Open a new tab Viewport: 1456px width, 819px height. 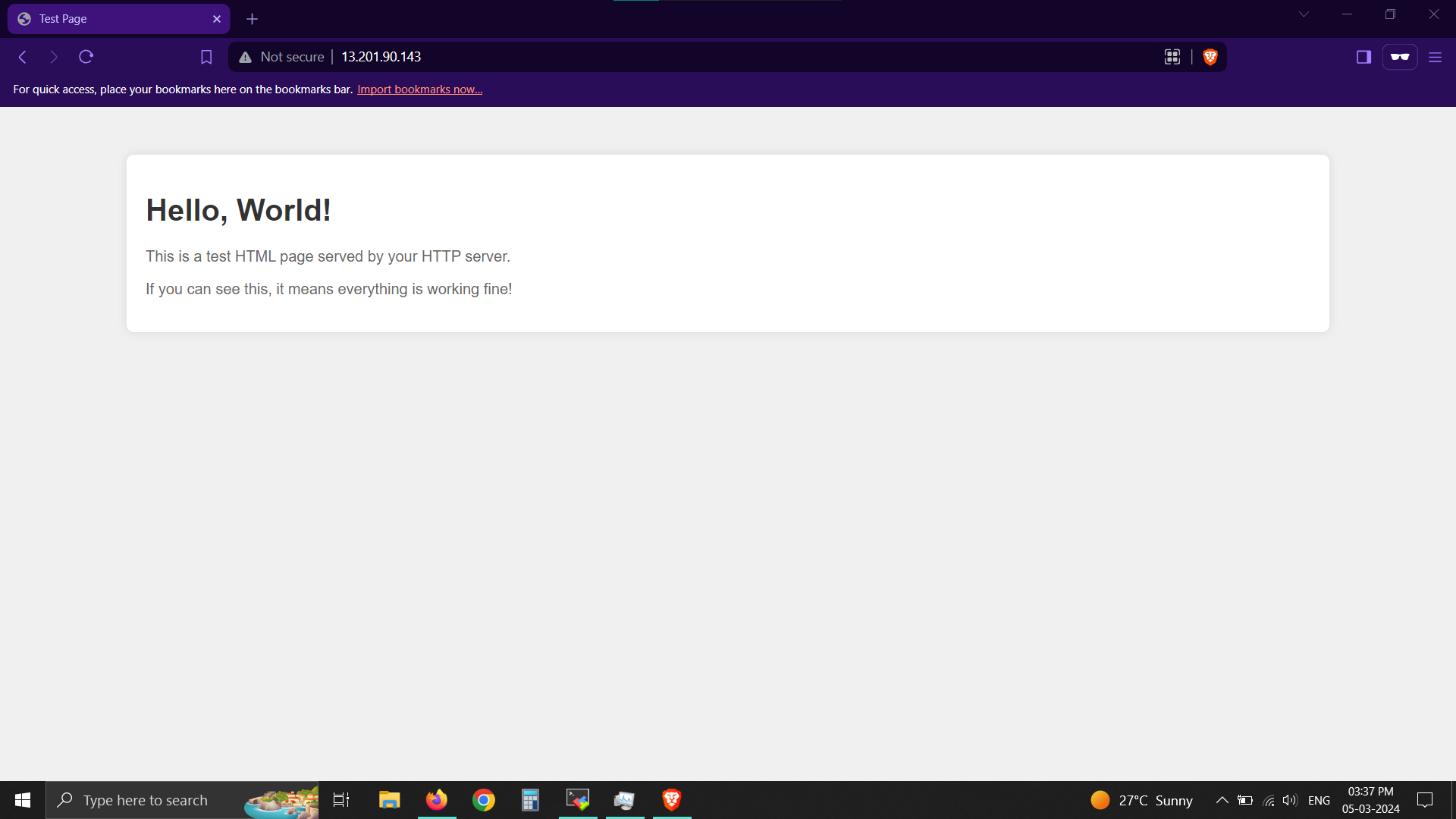253,19
